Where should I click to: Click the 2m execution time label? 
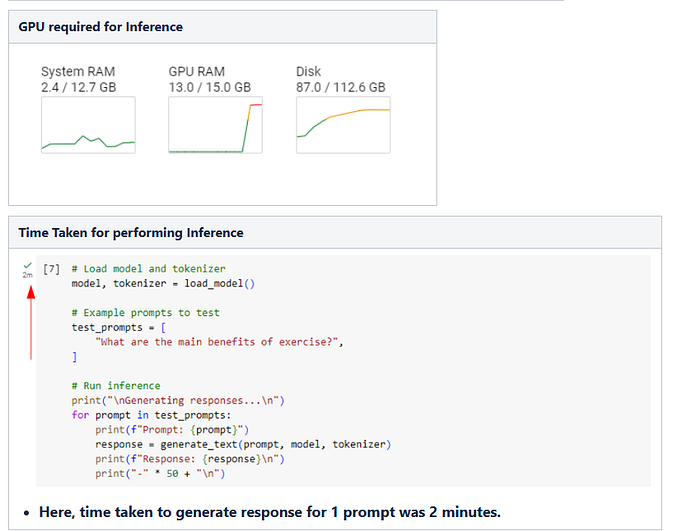coord(28,274)
